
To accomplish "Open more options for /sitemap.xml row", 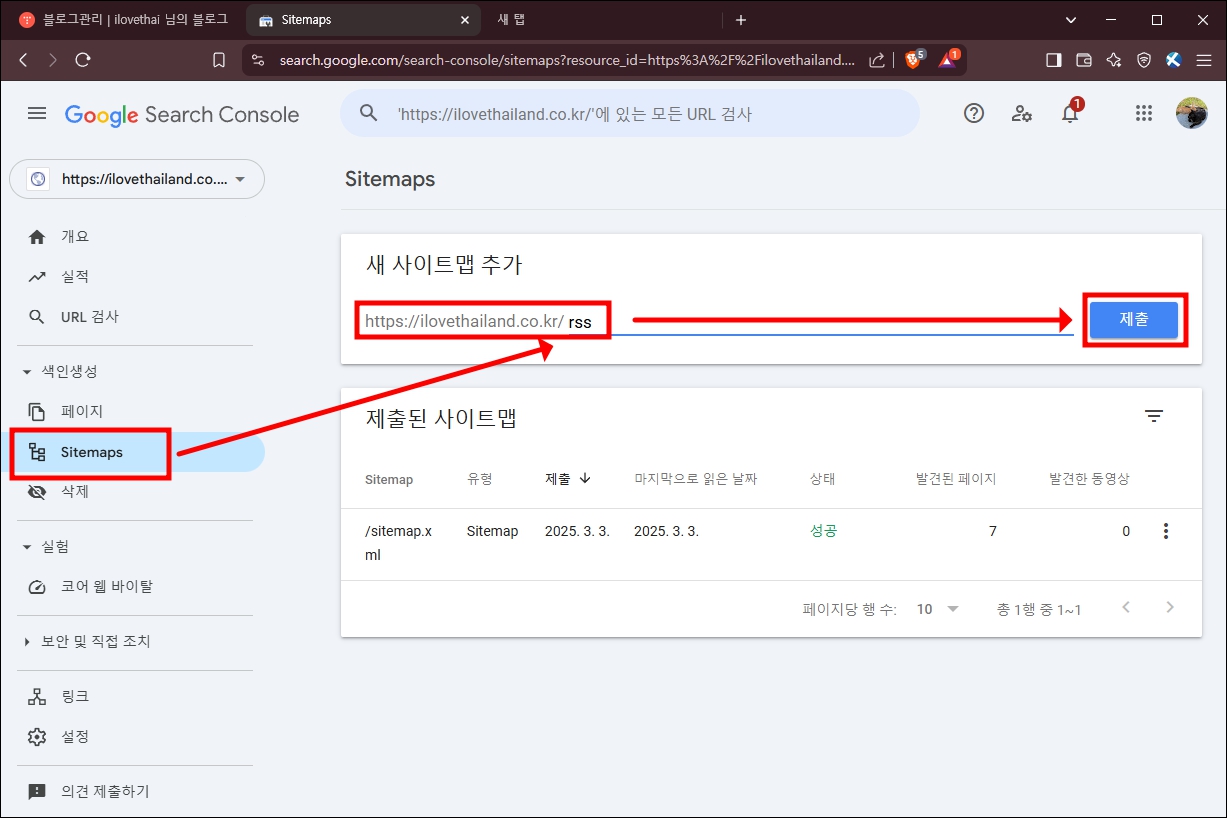I will pyautogui.click(x=1165, y=531).
